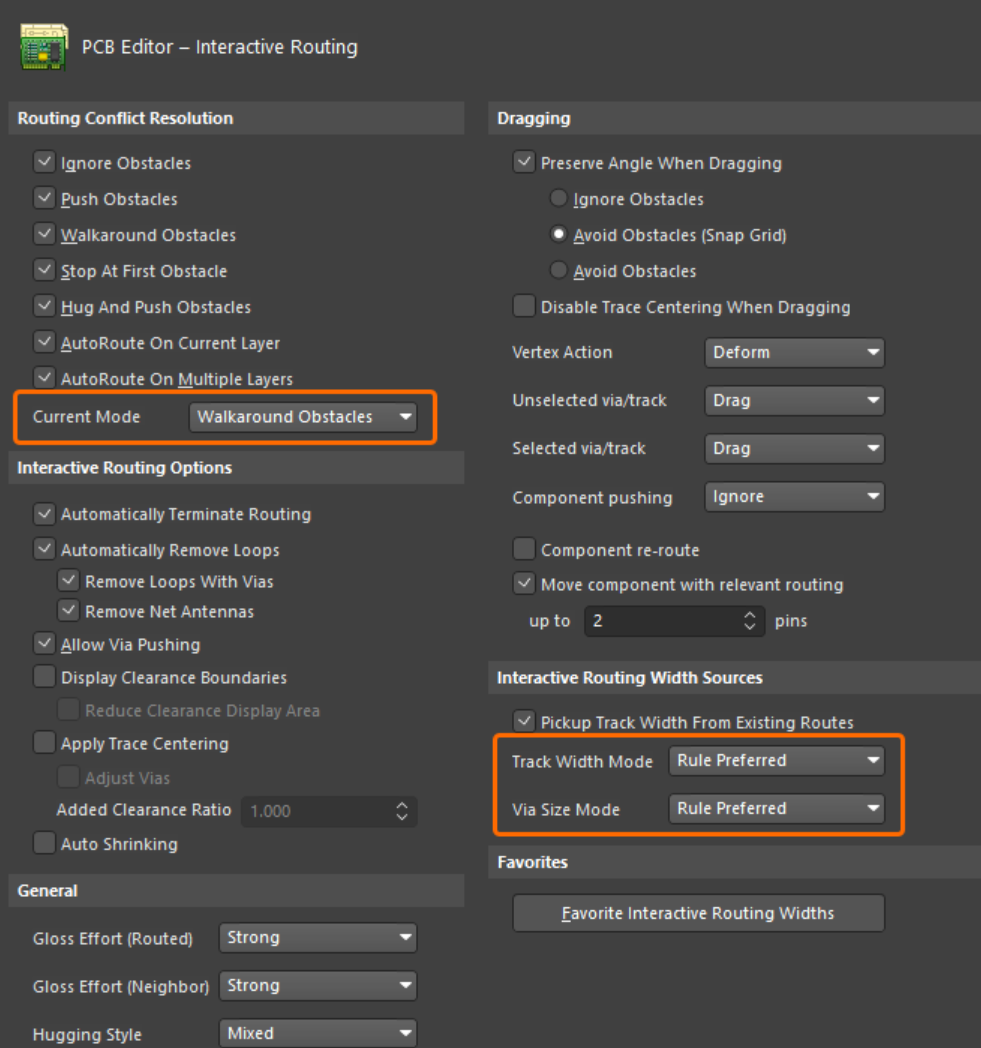Select Avoid Obstacles (Snap Grid) radio button
This screenshot has width=981, height=1048.
click(559, 235)
